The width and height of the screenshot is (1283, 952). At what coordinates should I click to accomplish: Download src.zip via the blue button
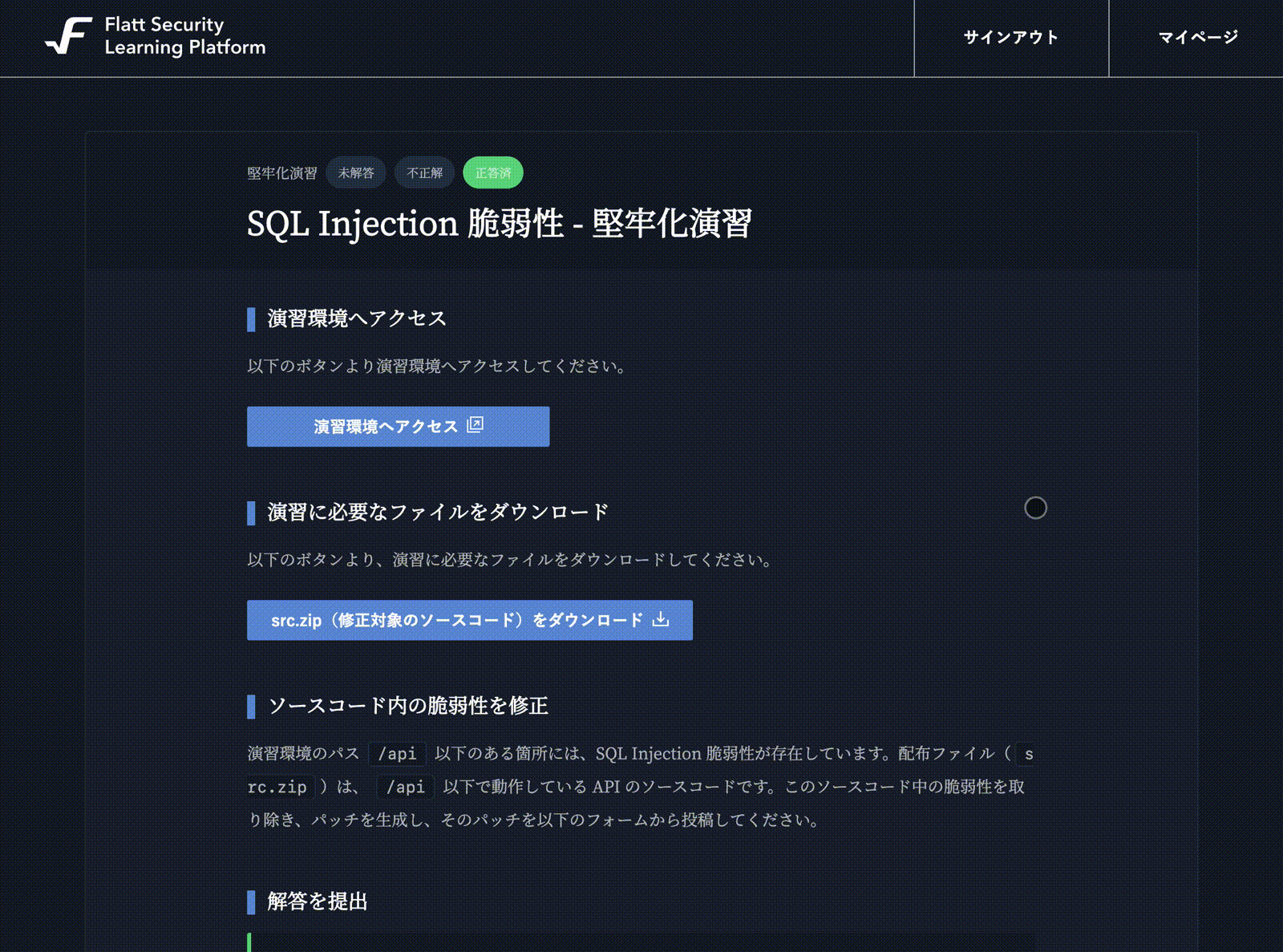point(457,620)
